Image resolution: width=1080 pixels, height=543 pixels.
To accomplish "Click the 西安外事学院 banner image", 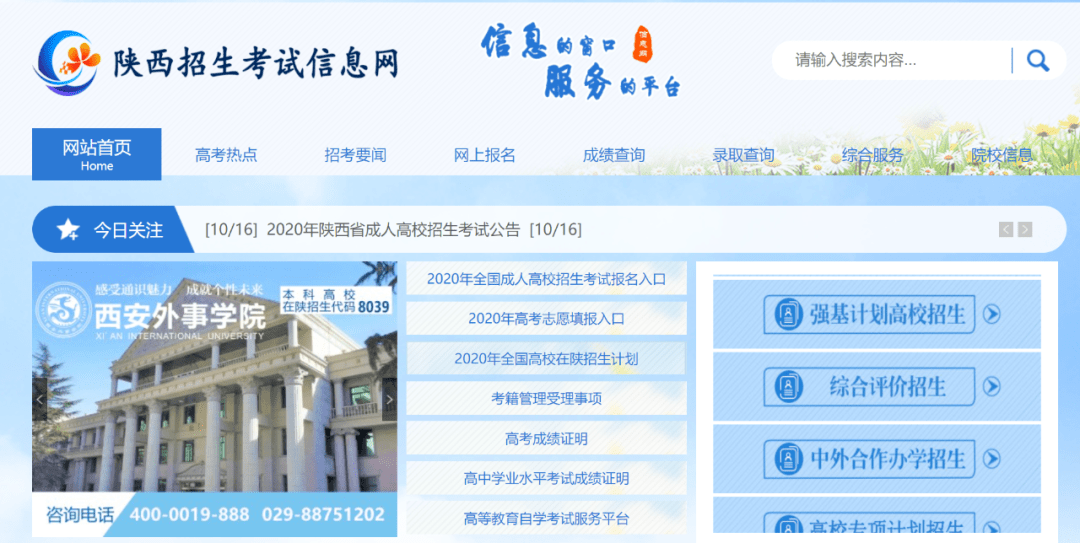I will tap(214, 399).
